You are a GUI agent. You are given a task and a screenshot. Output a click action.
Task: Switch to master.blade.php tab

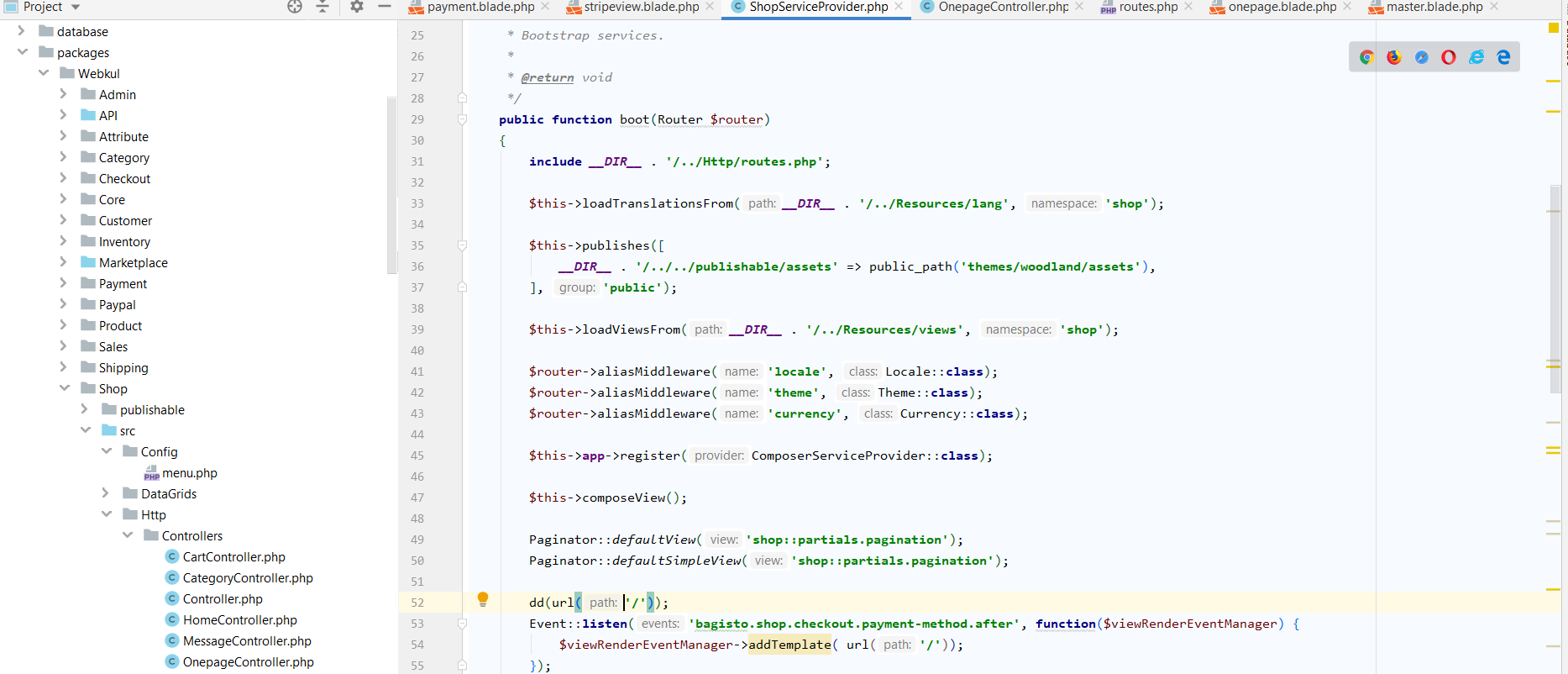pyautogui.click(x=1426, y=7)
